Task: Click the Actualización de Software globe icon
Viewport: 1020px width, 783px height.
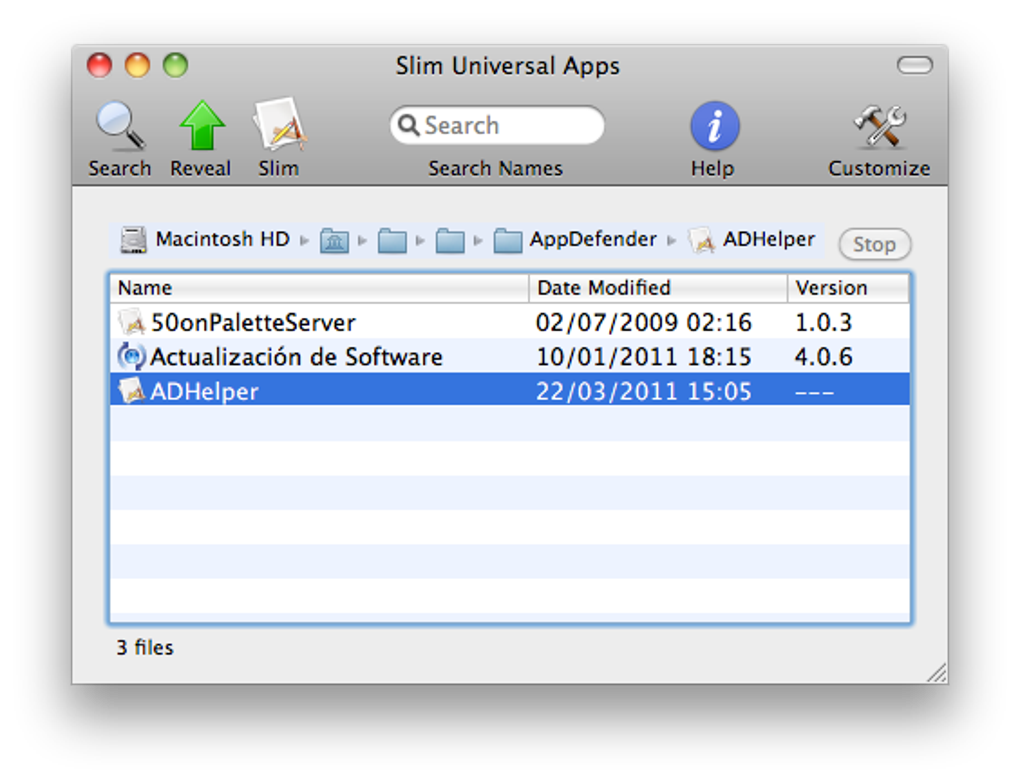Action: point(131,356)
